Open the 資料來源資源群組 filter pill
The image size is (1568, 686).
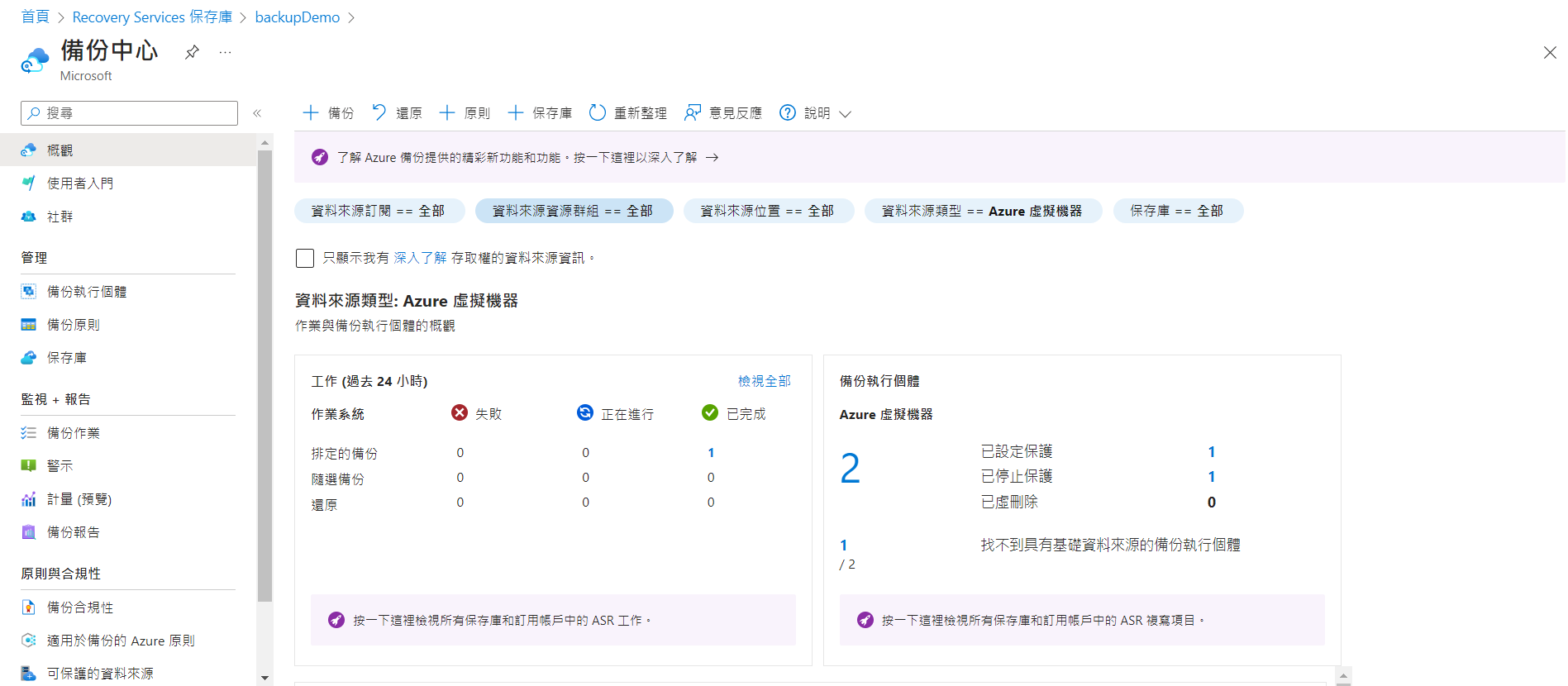tap(574, 211)
